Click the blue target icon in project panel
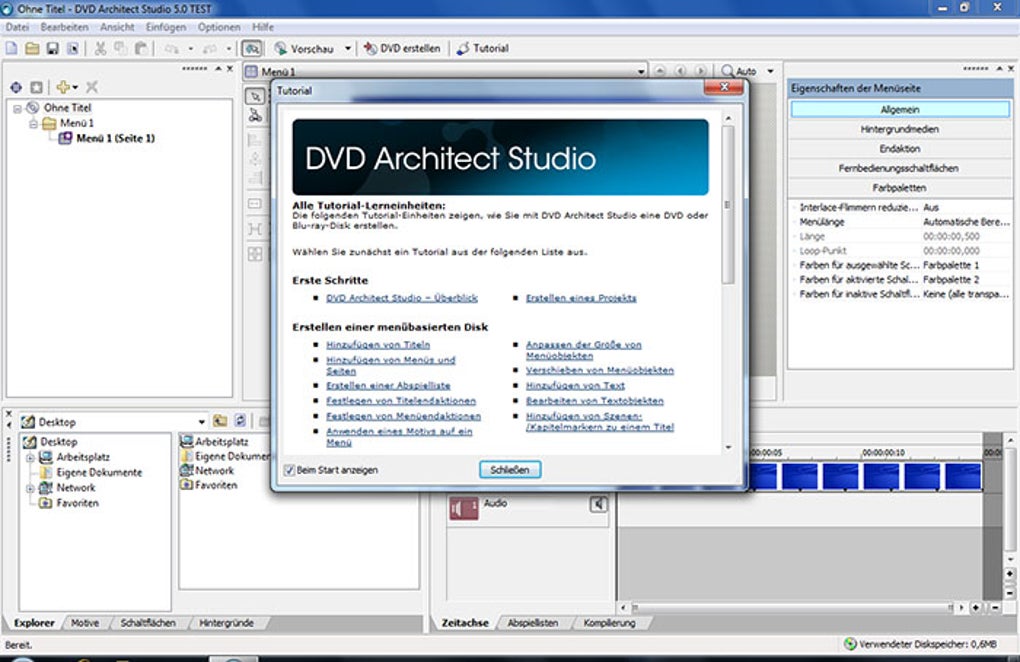This screenshot has height=662, width=1020. 16,87
